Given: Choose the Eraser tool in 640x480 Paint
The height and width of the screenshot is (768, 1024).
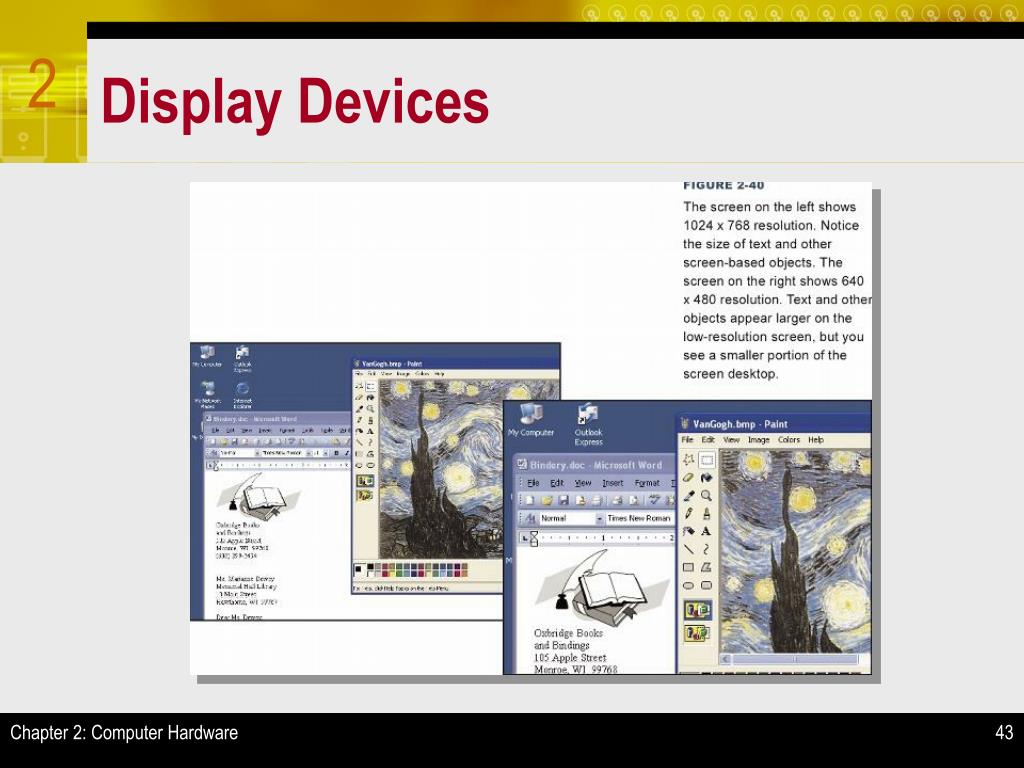Looking at the screenshot, I should 688,477.
